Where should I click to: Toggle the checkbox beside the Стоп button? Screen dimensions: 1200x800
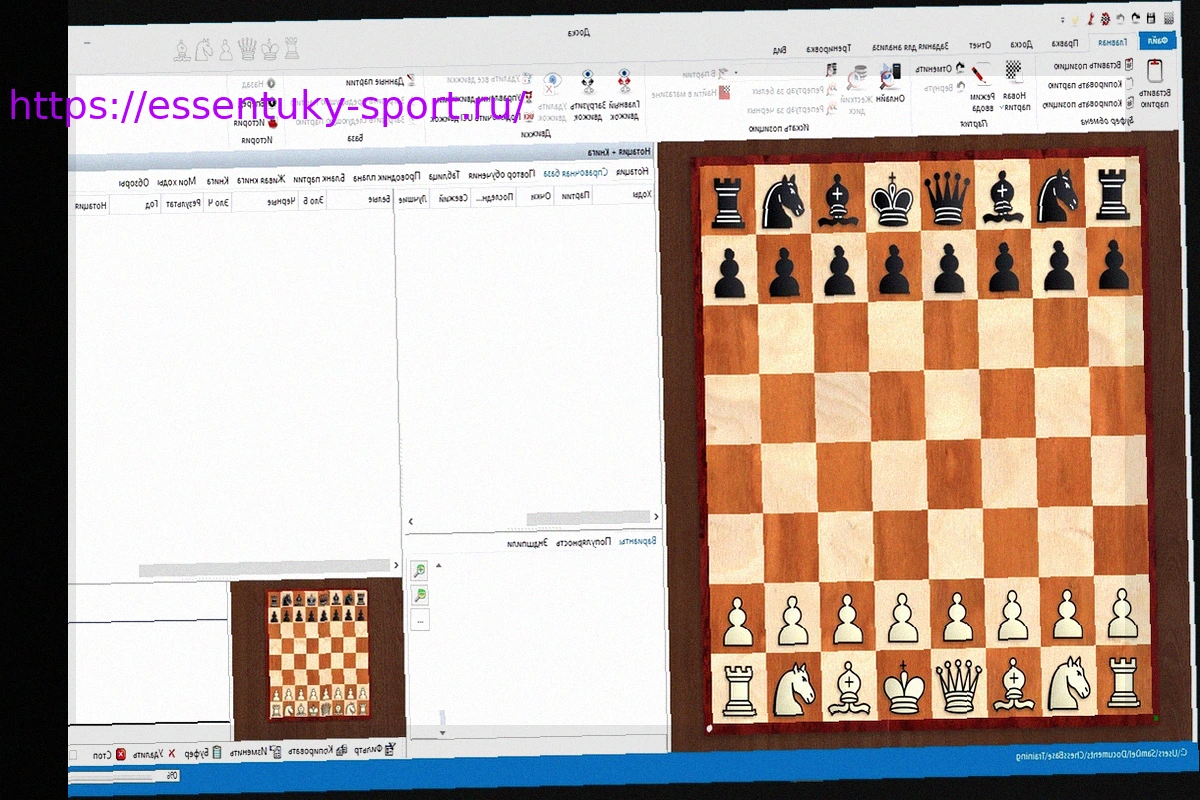tap(73, 754)
